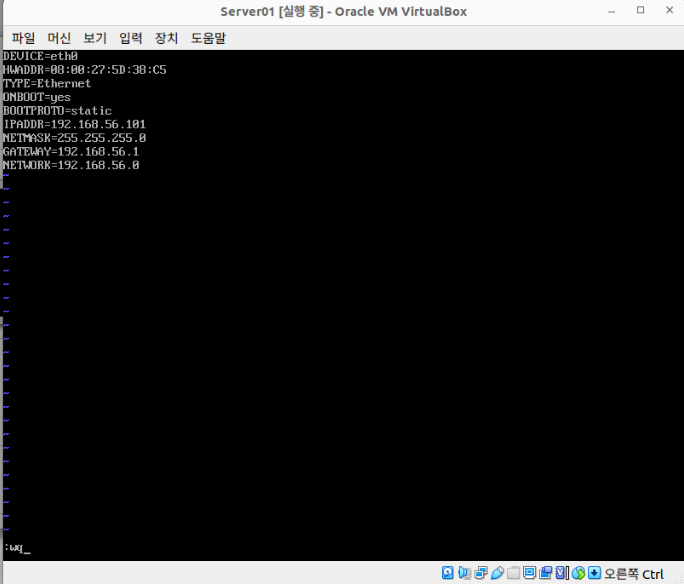Click the shared folders status icon
Image resolution: width=684 pixels, height=584 pixels.
tap(513, 573)
